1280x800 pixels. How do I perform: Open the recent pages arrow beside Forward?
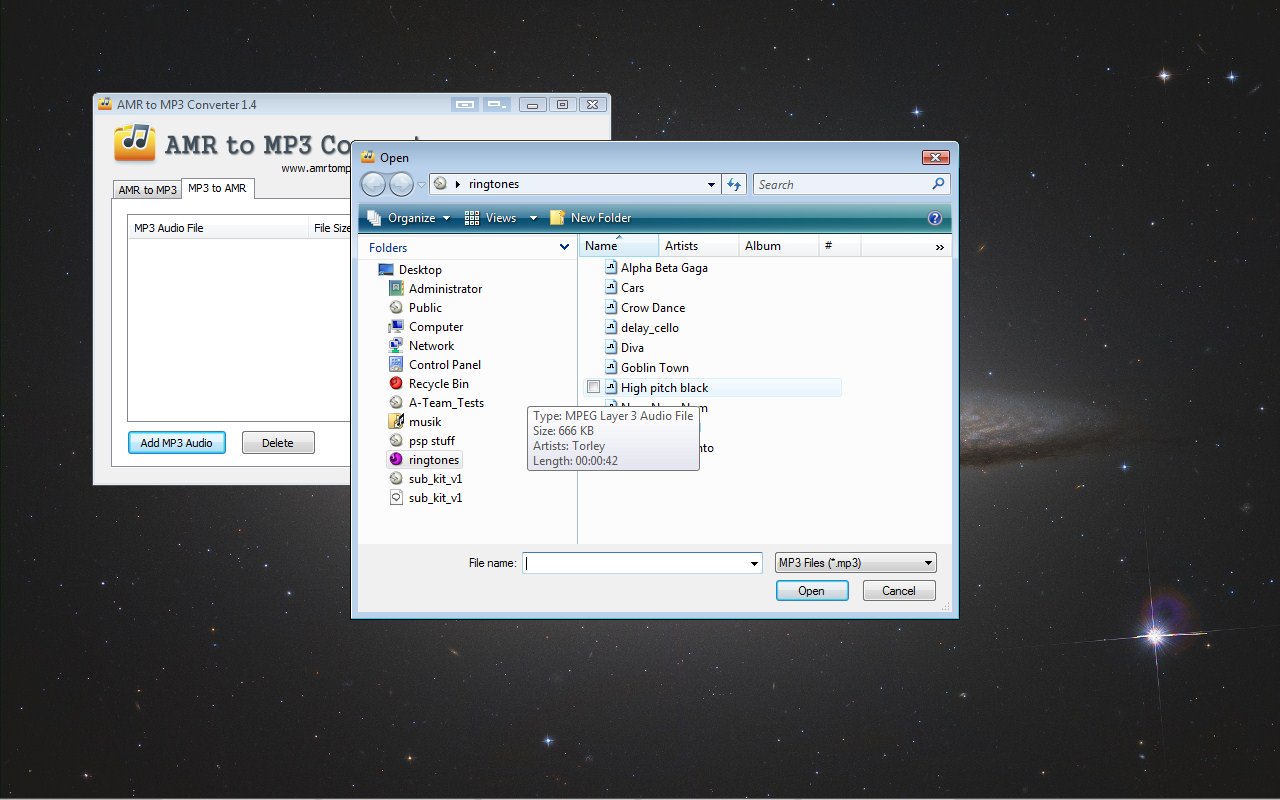(x=422, y=185)
